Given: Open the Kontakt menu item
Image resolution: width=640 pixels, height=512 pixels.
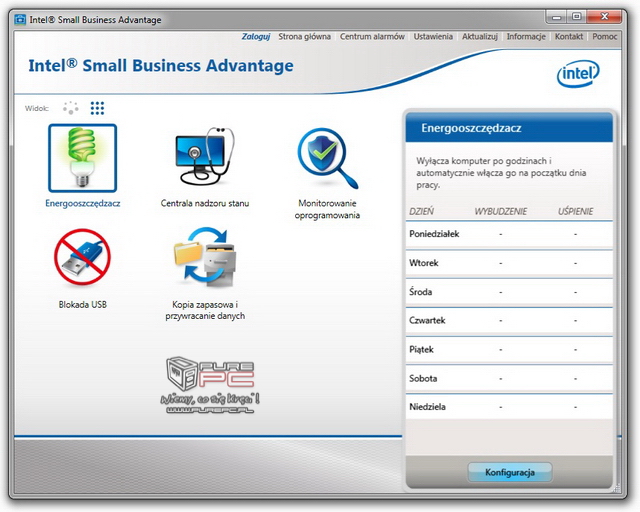Looking at the screenshot, I should tap(569, 37).
